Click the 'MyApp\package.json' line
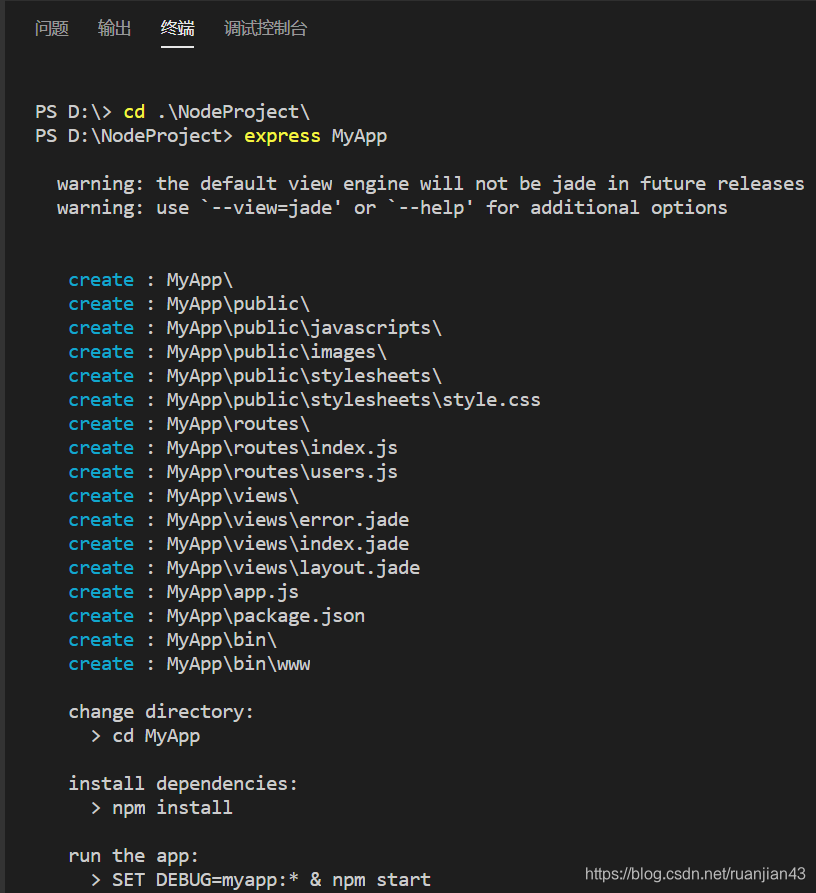The width and height of the screenshot is (816, 893). [x=217, y=616]
